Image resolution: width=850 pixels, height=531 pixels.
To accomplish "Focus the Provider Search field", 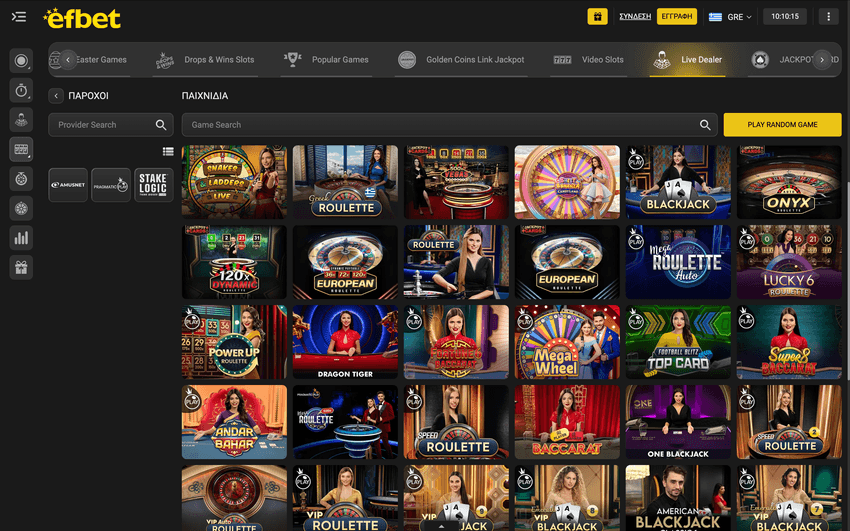I will (111, 125).
